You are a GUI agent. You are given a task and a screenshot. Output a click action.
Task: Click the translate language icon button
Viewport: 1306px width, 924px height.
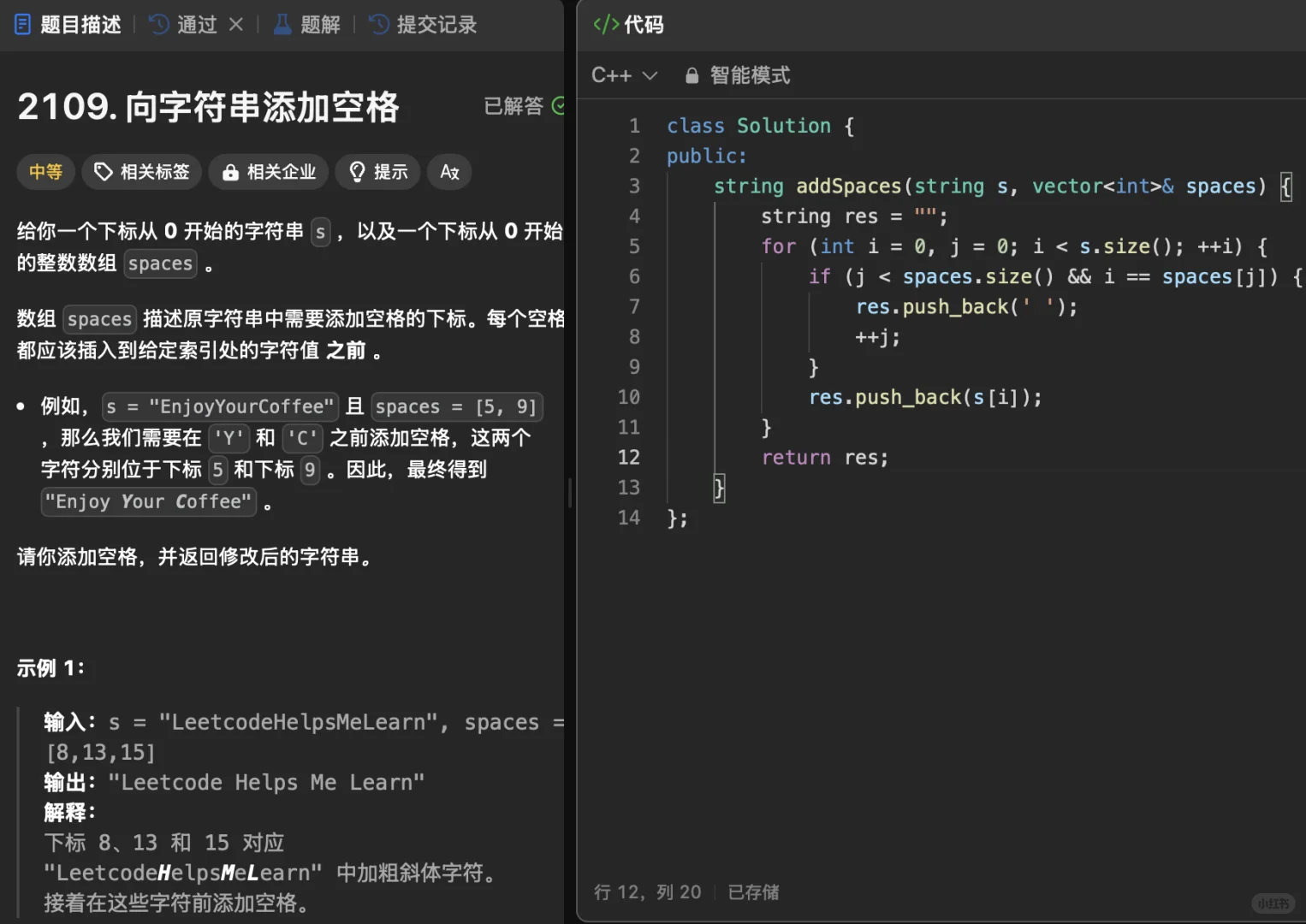(449, 172)
